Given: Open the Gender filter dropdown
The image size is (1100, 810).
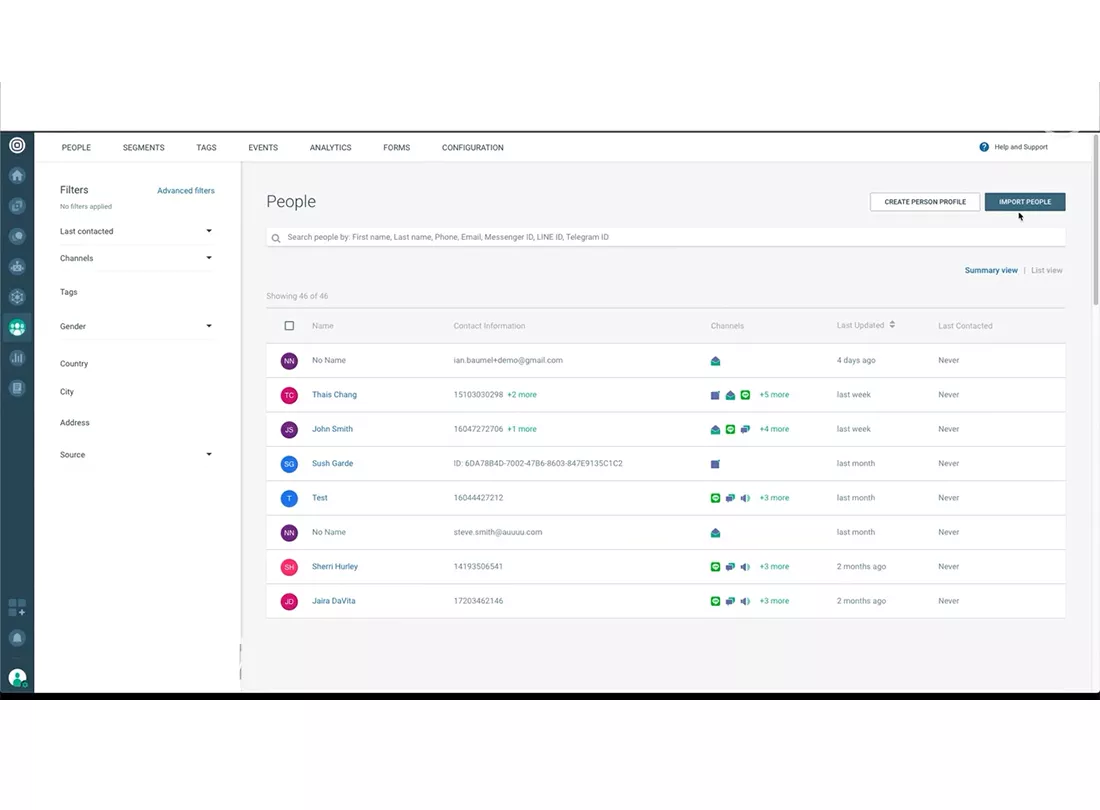Looking at the screenshot, I should pos(209,326).
